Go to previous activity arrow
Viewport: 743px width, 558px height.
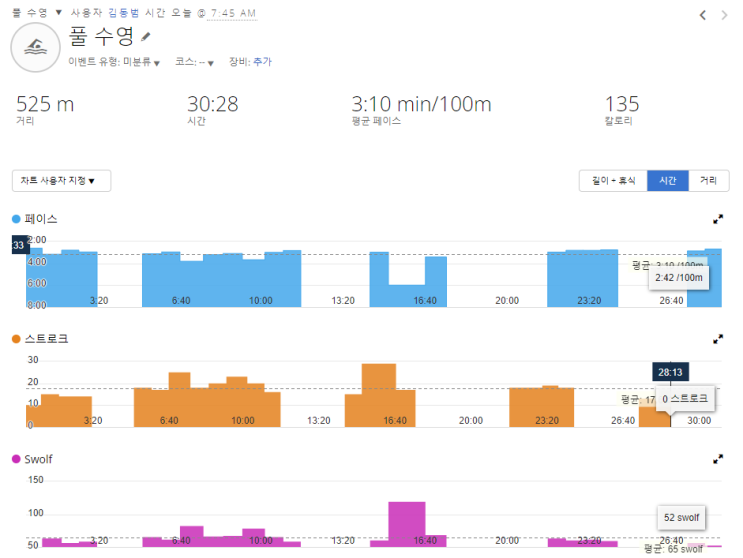pyautogui.click(x=703, y=15)
